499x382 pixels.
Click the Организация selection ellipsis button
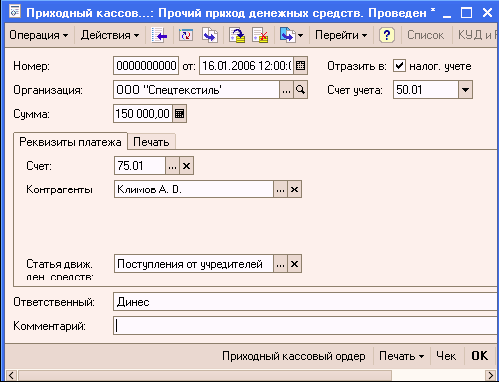click(286, 90)
